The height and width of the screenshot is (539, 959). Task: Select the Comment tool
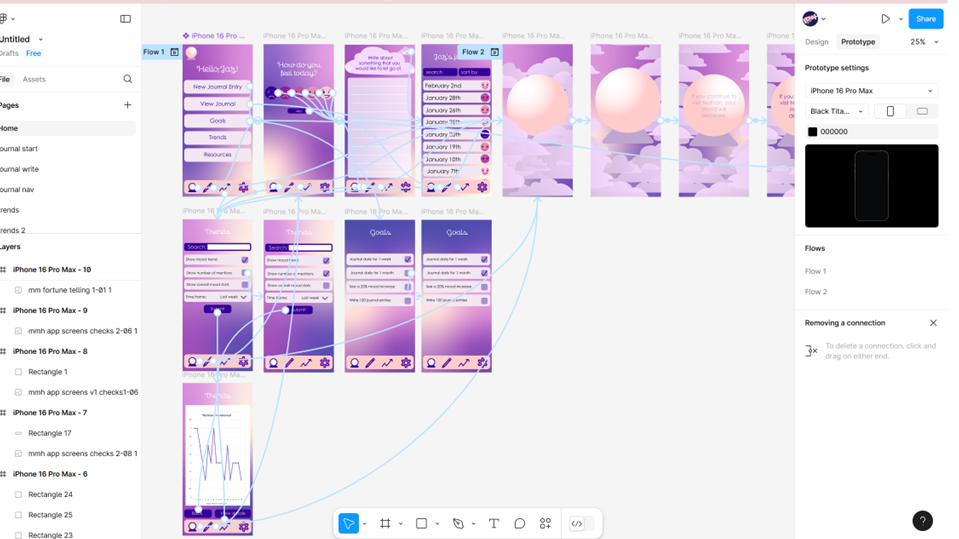click(x=519, y=524)
